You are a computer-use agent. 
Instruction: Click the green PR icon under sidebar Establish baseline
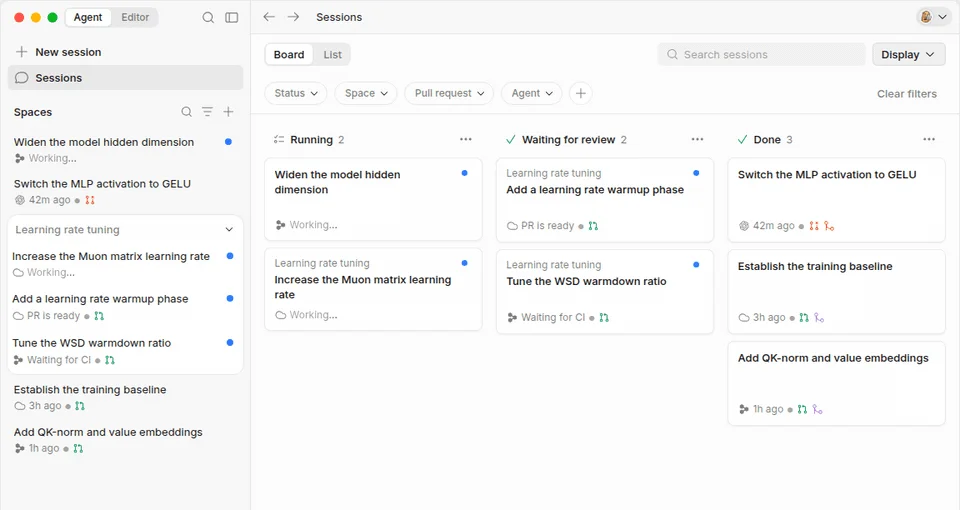(80, 405)
